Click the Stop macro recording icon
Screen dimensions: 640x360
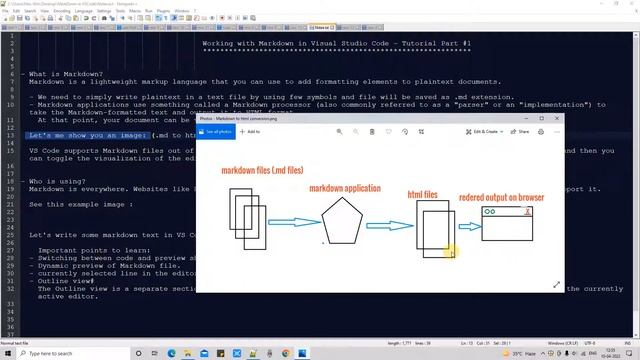tap(230, 18)
